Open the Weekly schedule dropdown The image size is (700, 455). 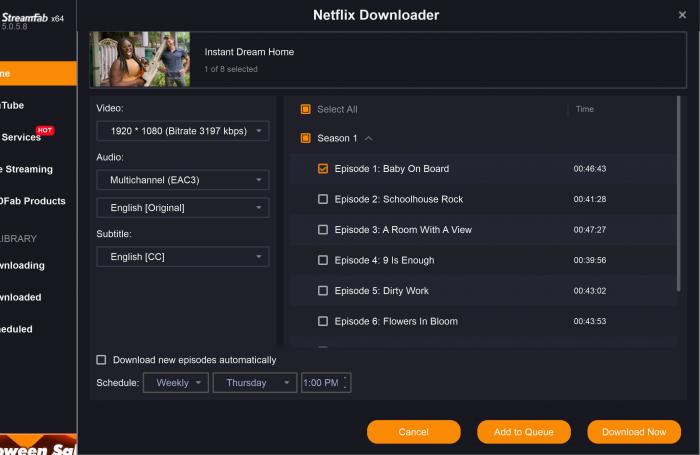(176, 383)
